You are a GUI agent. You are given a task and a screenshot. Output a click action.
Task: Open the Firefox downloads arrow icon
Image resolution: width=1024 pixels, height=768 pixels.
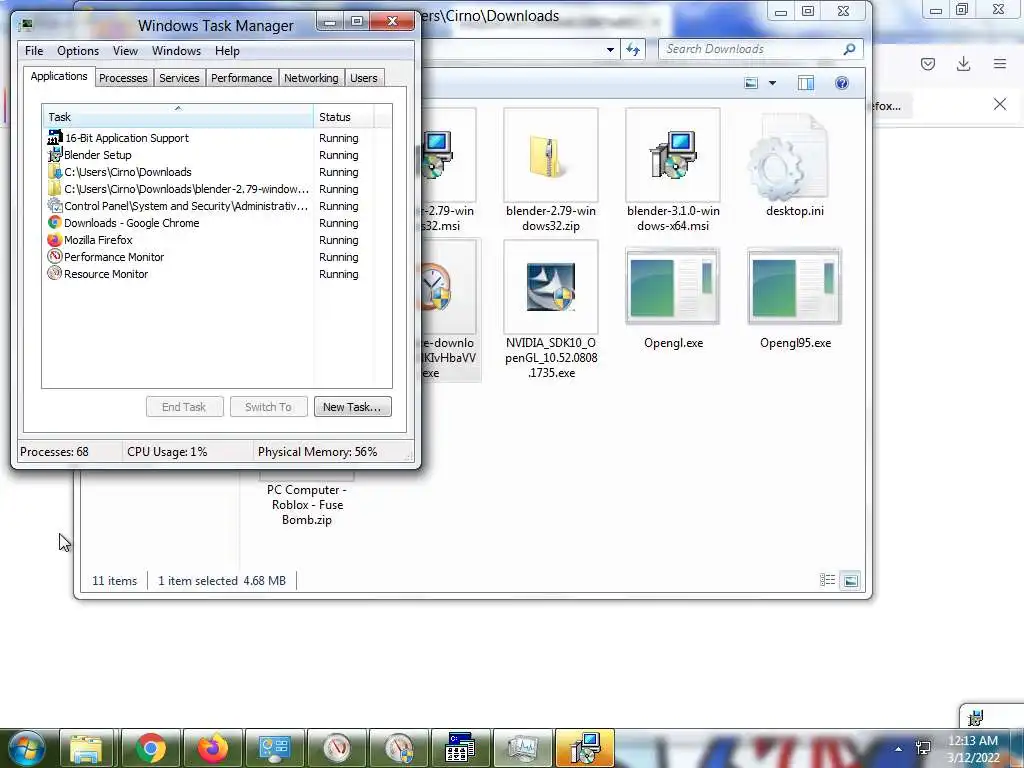[x=963, y=64]
